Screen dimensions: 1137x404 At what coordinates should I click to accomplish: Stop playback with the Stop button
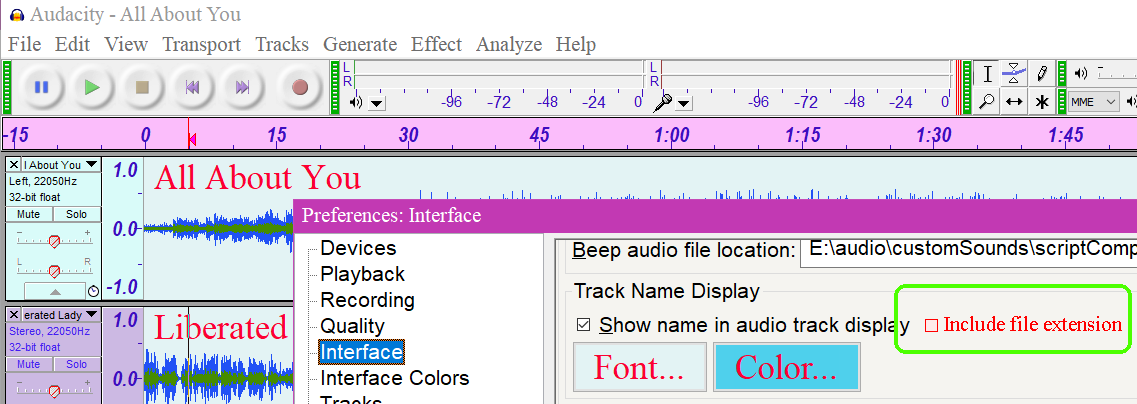click(x=142, y=88)
